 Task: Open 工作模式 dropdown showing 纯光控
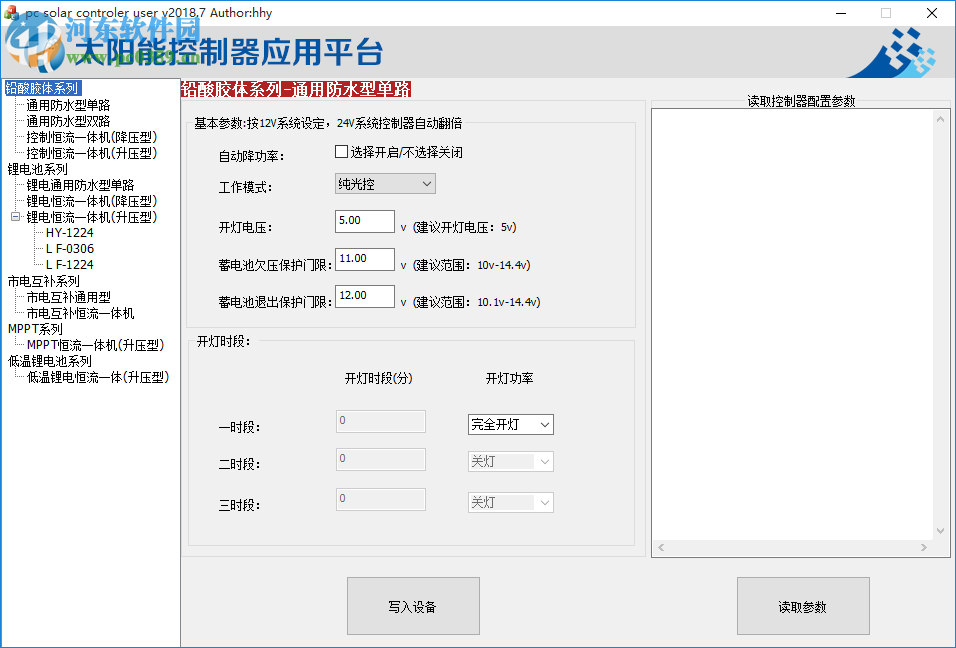tap(385, 183)
